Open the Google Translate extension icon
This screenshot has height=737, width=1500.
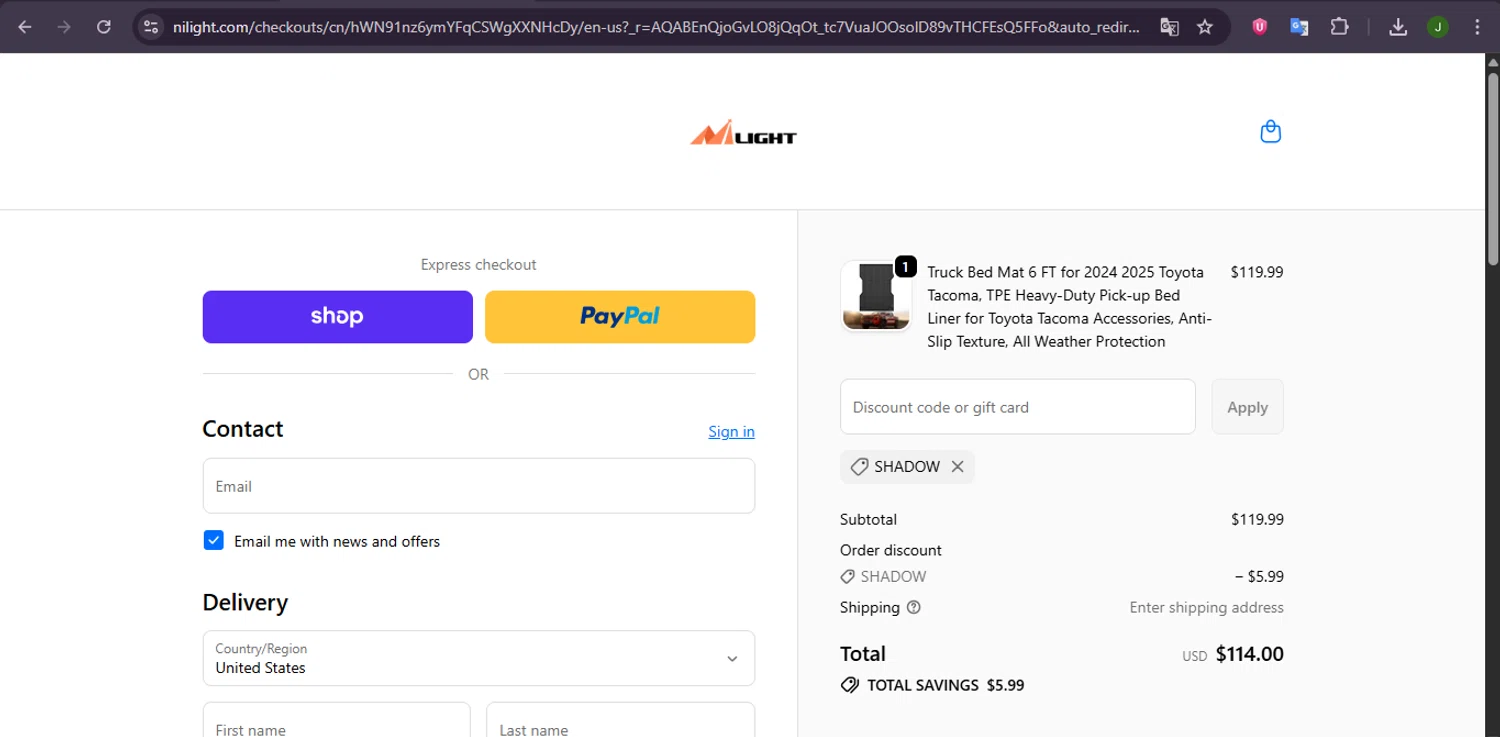tap(1299, 27)
